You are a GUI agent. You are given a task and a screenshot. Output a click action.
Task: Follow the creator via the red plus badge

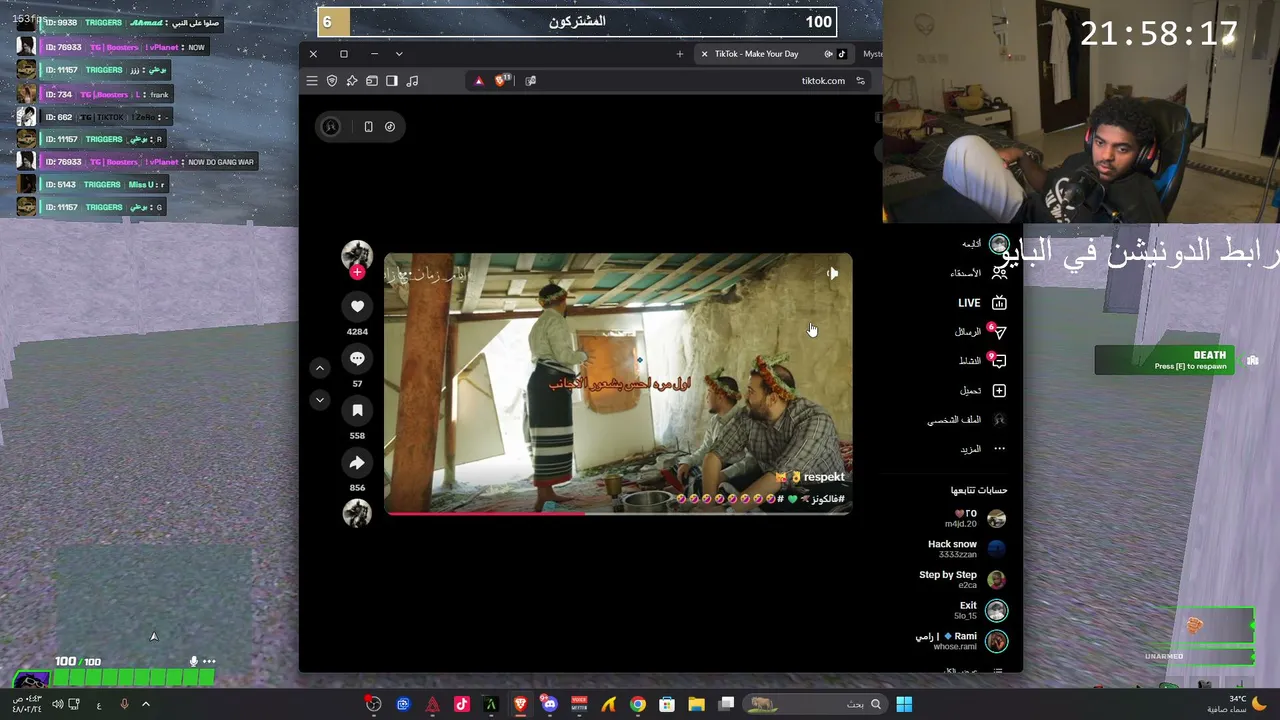(x=357, y=272)
